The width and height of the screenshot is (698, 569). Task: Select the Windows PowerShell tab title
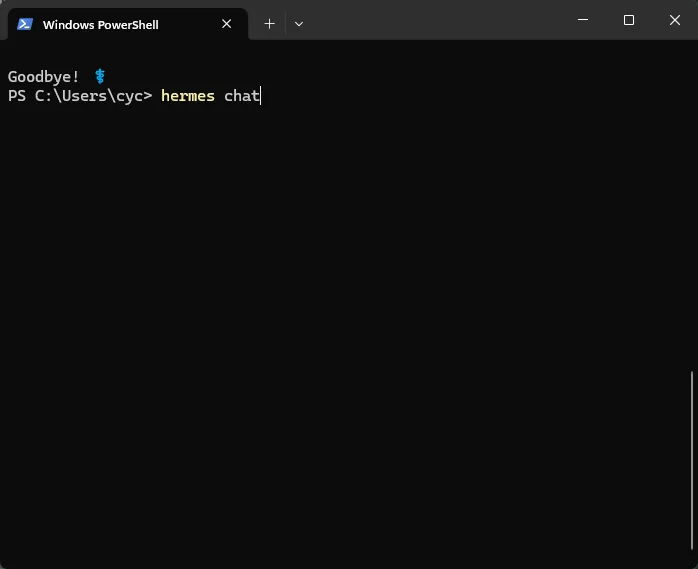click(101, 25)
